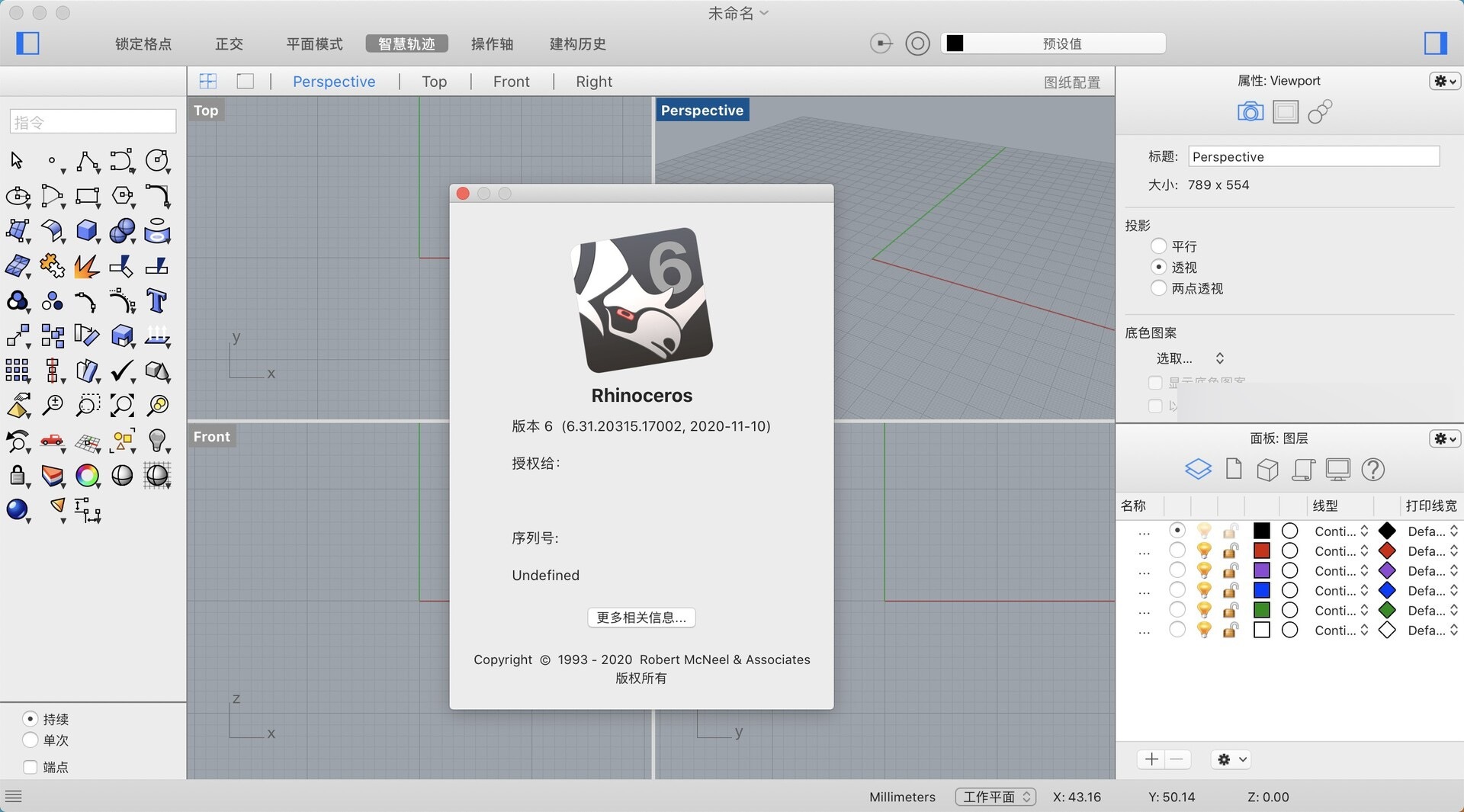Viewport: 1464px width, 812px height.
Task: Select the Zoom Window magnifier tool
Action: pos(87,405)
